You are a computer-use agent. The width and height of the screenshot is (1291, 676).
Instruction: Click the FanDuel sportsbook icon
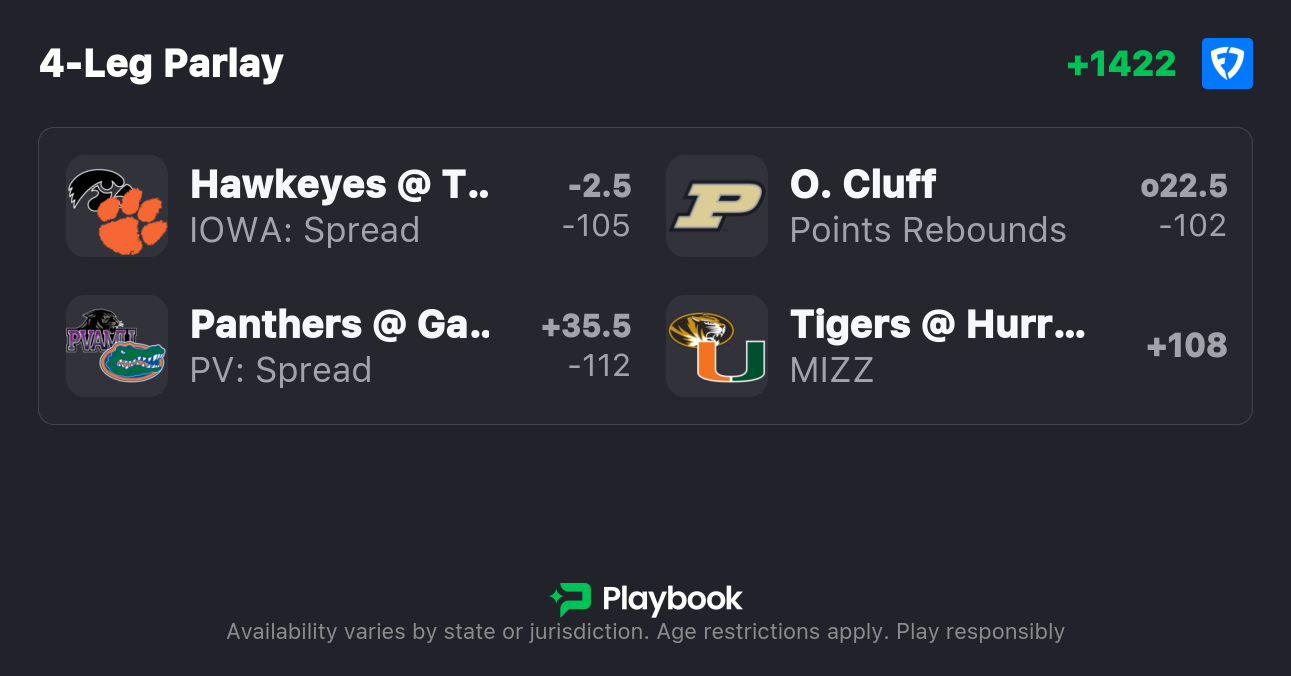(x=1227, y=64)
